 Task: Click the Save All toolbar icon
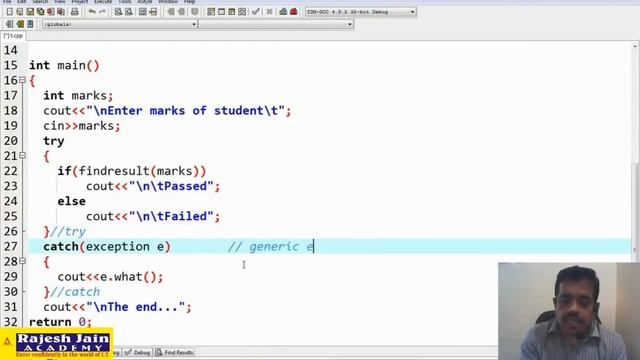coord(40,12)
